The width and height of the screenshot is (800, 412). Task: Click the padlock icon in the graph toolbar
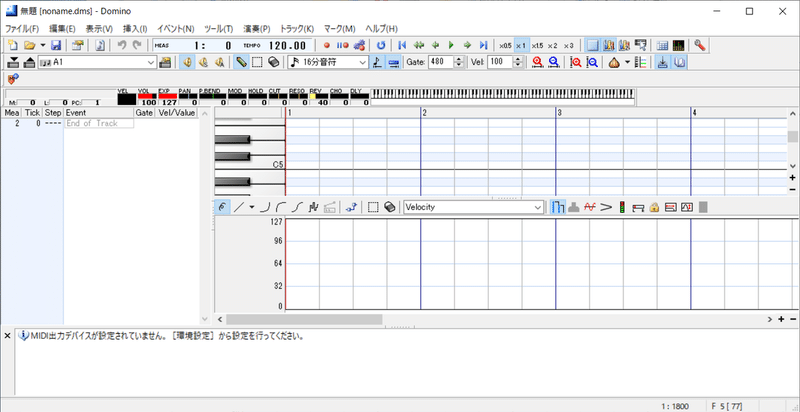pyautogui.click(x=654, y=207)
